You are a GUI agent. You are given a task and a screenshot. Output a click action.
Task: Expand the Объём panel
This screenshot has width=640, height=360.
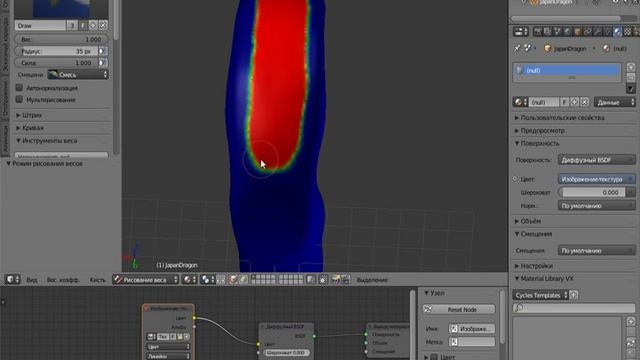pyautogui.click(x=527, y=221)
